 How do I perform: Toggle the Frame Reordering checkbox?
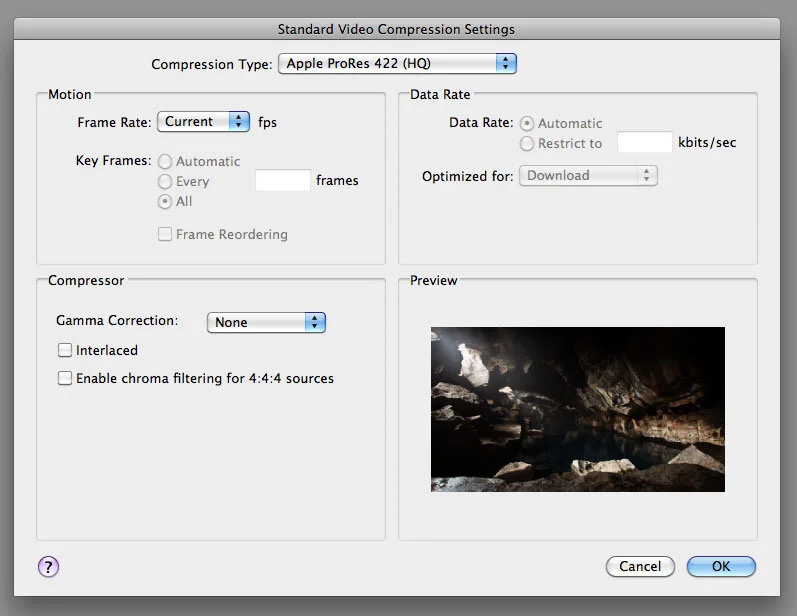[x=165, y=234]
